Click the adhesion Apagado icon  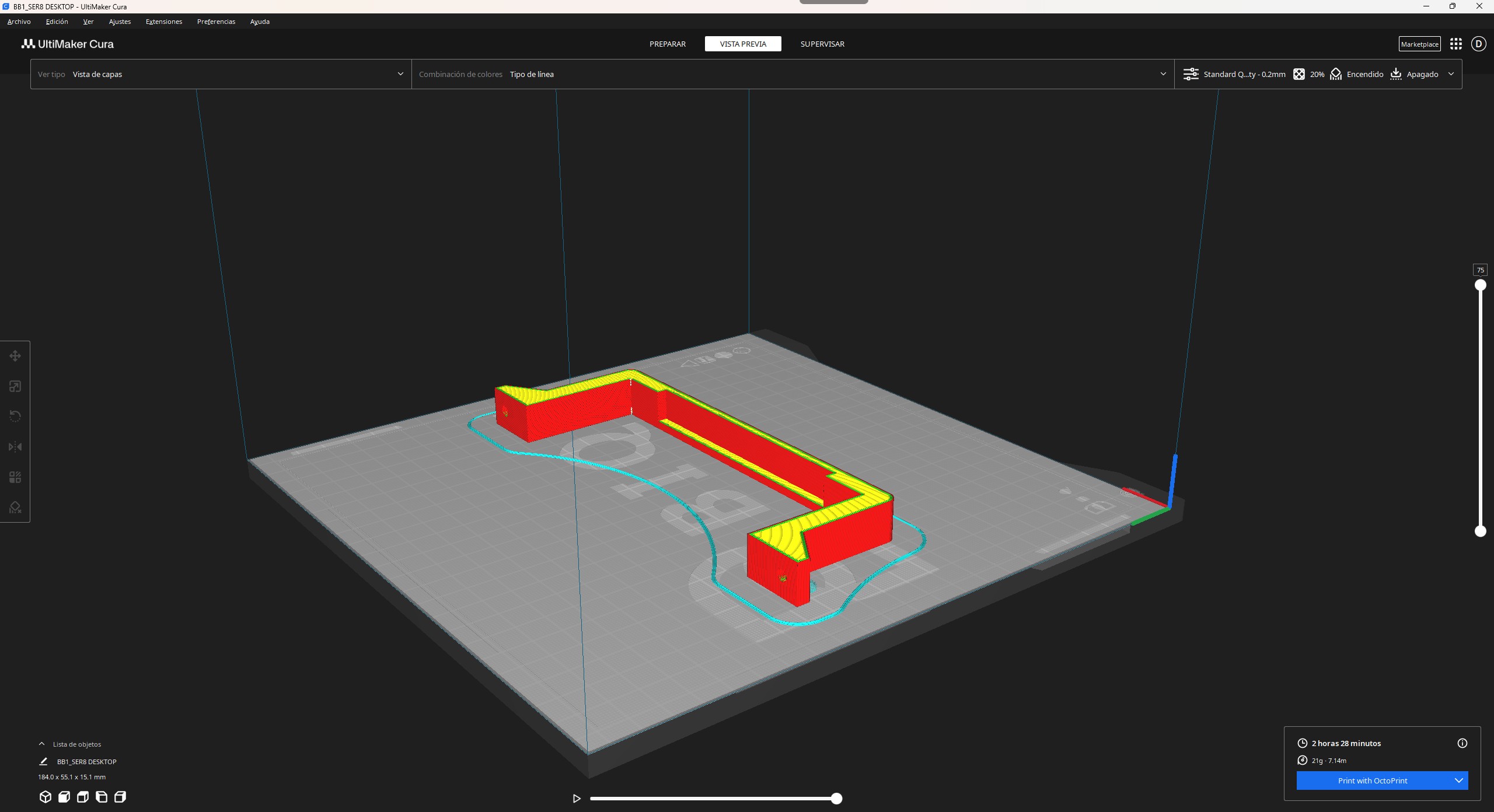point(1396,74)
